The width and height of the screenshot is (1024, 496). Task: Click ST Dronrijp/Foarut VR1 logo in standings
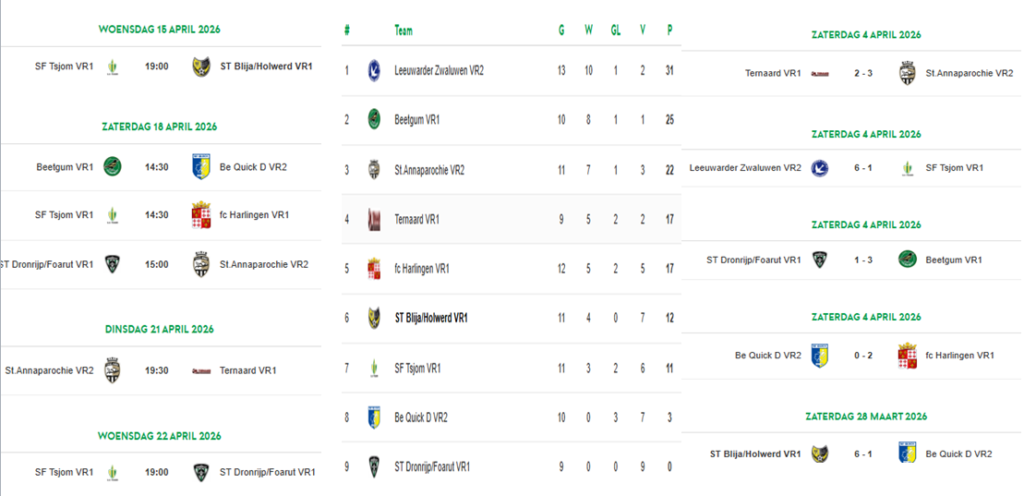[x=374, y=466]
